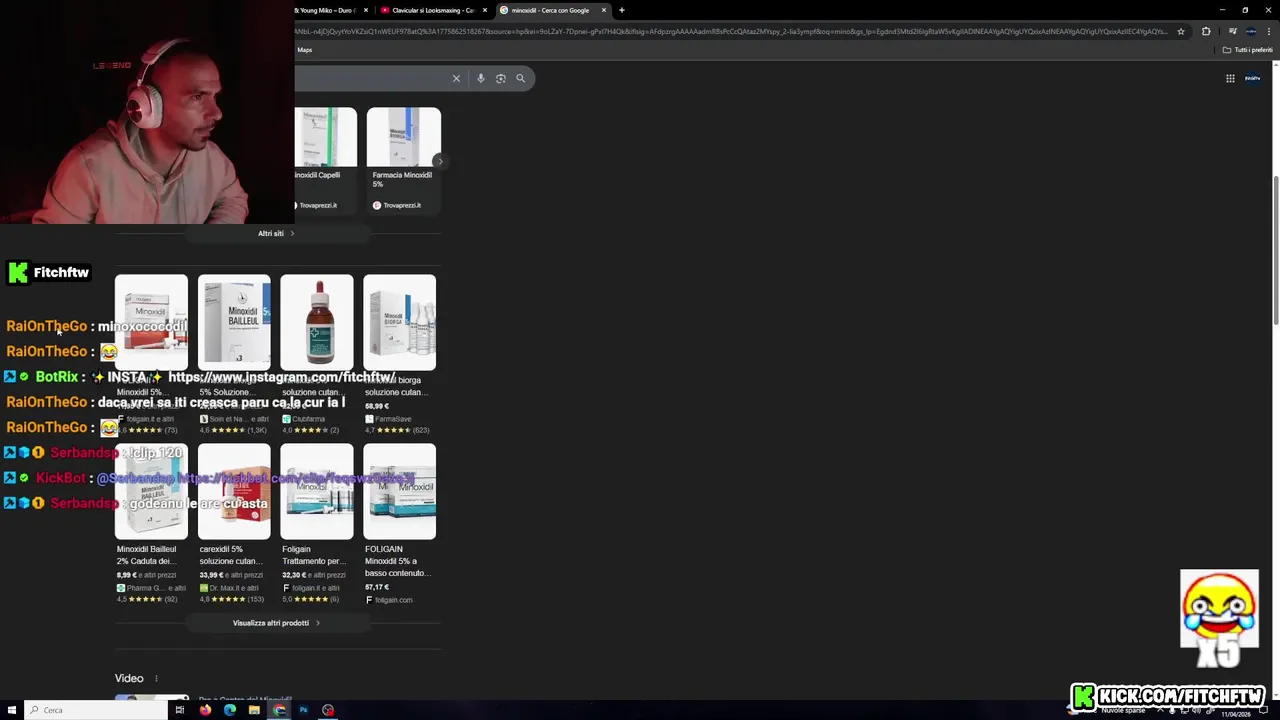1280x720 pixels.
Task: Clear the Google search box with the X
Action: (x=456, y=78)
